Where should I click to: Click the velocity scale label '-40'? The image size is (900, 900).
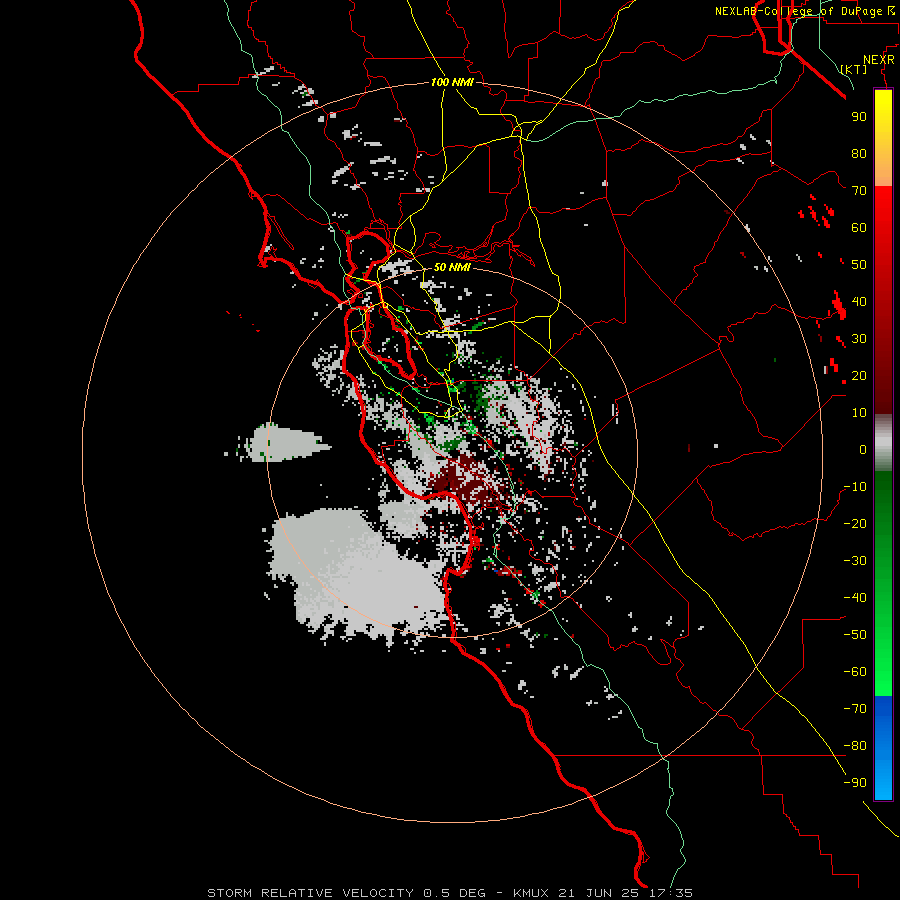tap(855, 598)
